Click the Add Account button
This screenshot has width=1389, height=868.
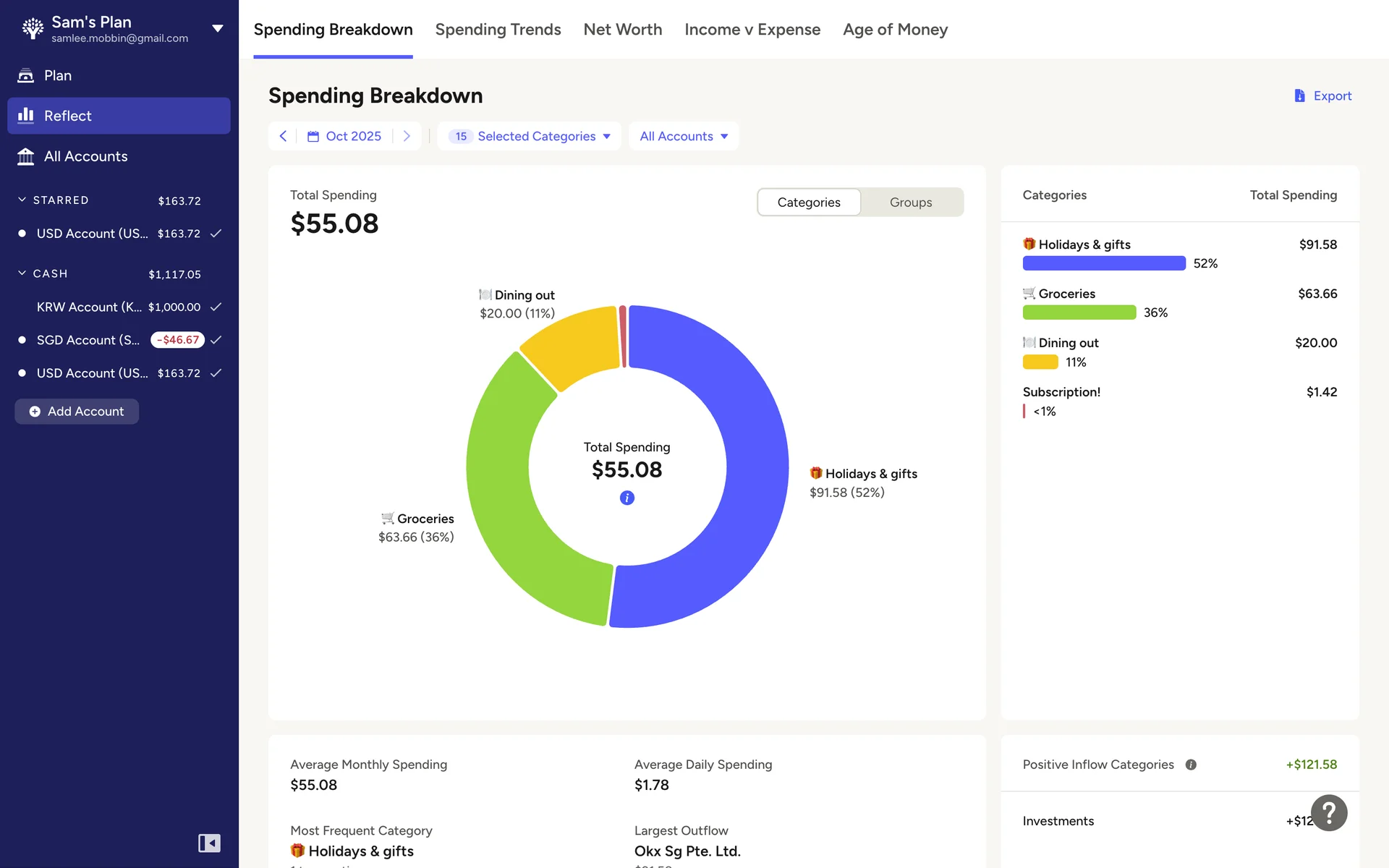click(77, 412)
